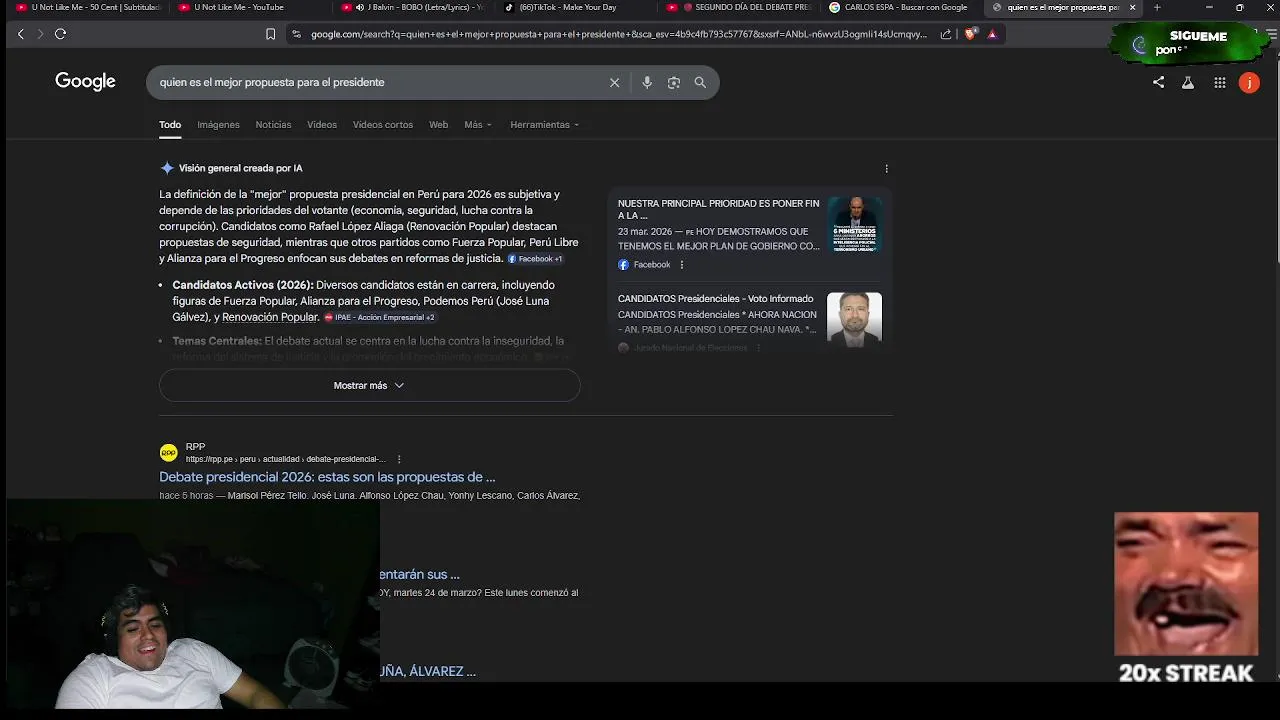The width and height of the screenshot is (1280, 720).
Task: Close the active search tab with its X
Action: coord(1132,7)
